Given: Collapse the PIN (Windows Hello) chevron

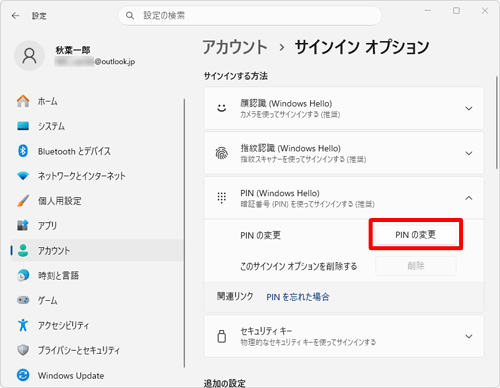Looking at the screenshot, I should [x=469, y=198].
